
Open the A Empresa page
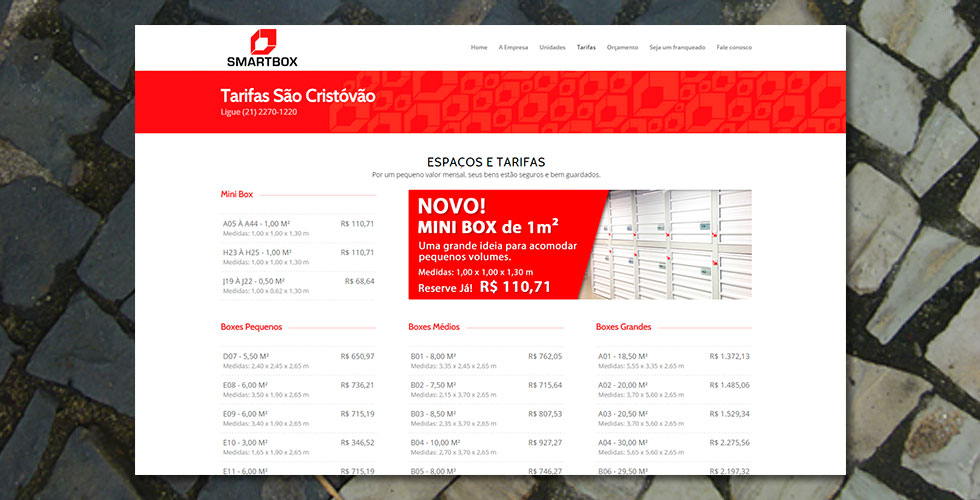pyautogui.click(x=513, y=47)
